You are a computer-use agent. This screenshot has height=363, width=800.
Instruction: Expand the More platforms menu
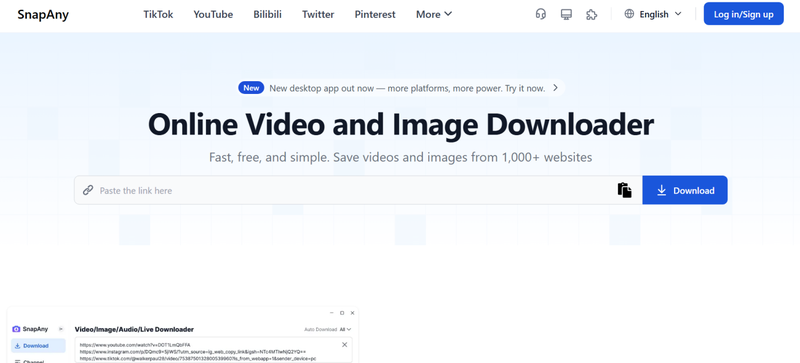434,14
